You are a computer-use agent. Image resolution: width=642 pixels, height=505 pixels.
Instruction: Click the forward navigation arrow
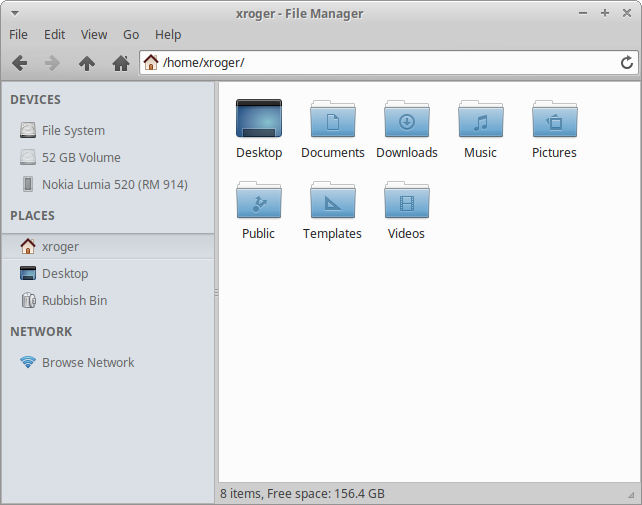click(53, 63)
